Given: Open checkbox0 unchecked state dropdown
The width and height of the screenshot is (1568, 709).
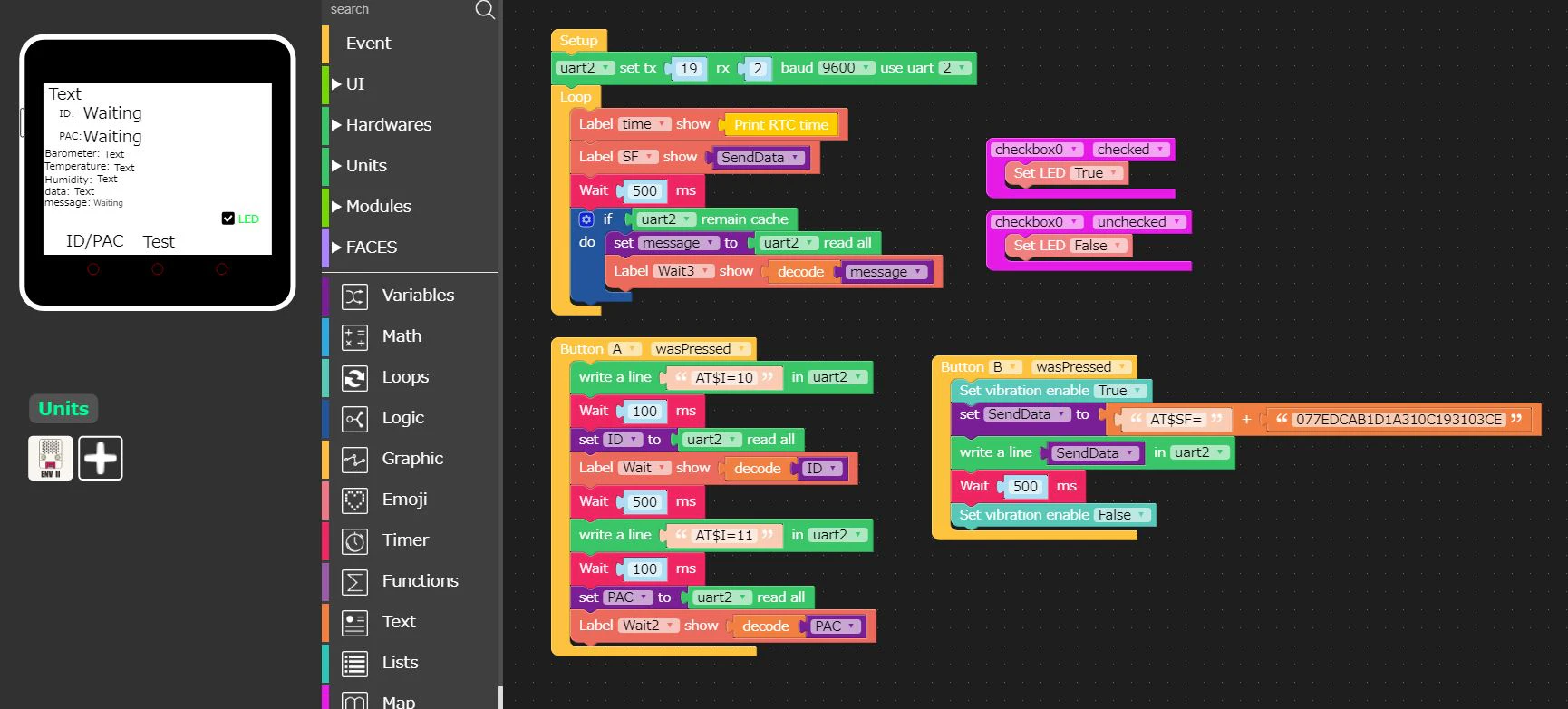Looking at the screenshot, I should [1139, 222].
